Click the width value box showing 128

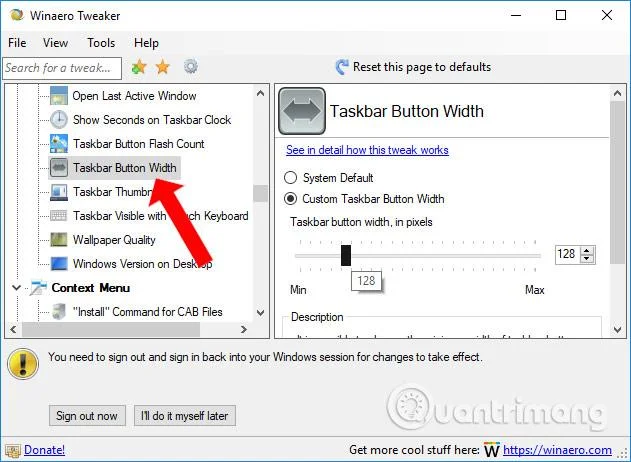568,254
